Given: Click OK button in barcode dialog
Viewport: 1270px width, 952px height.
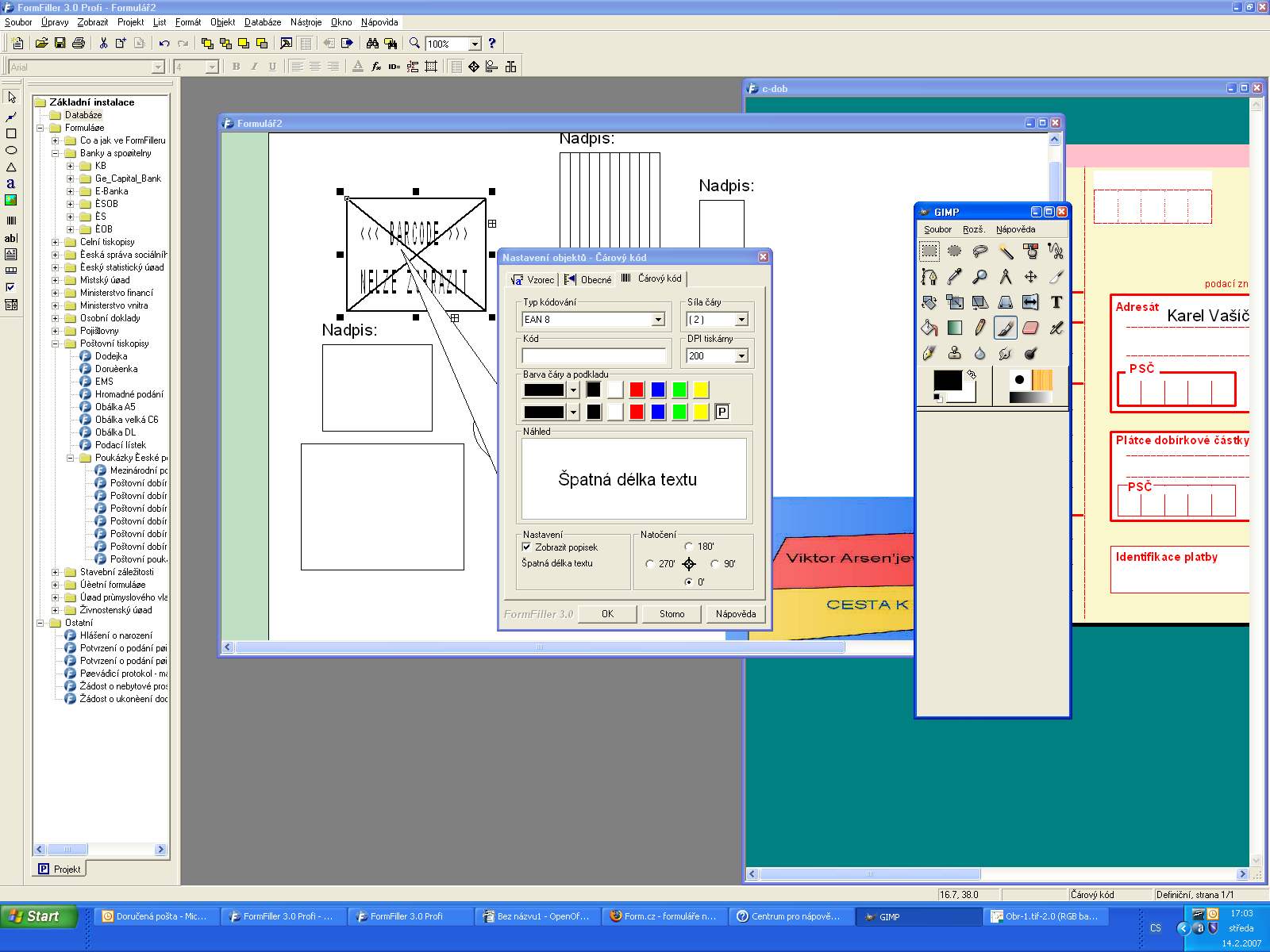Looking at the screenshot, I should coord(607,614).
